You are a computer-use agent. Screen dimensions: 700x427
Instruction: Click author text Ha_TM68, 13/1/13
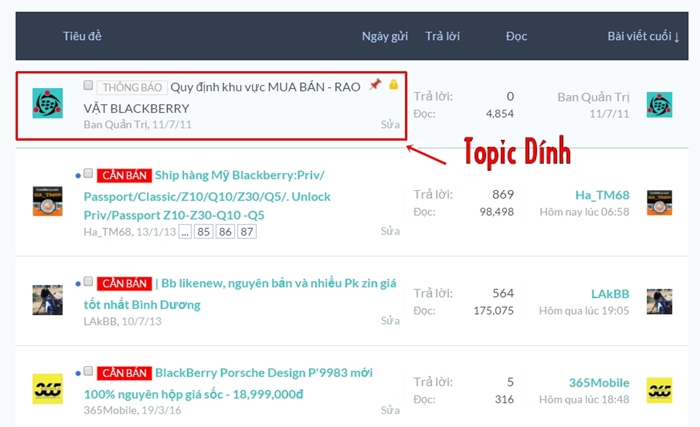pyautogui.click(x=130, y=232)
